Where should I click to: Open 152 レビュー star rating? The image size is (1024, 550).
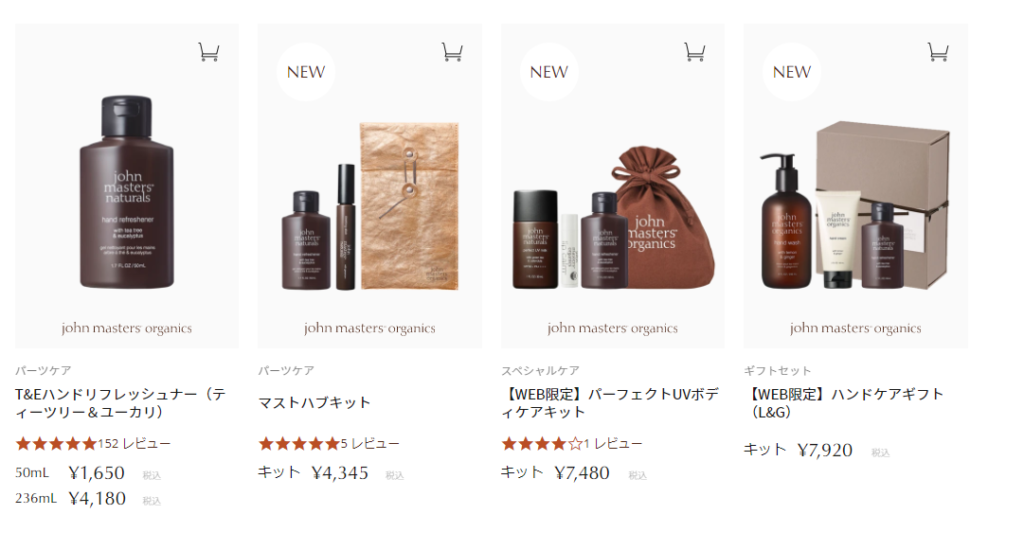coord(93,444)
